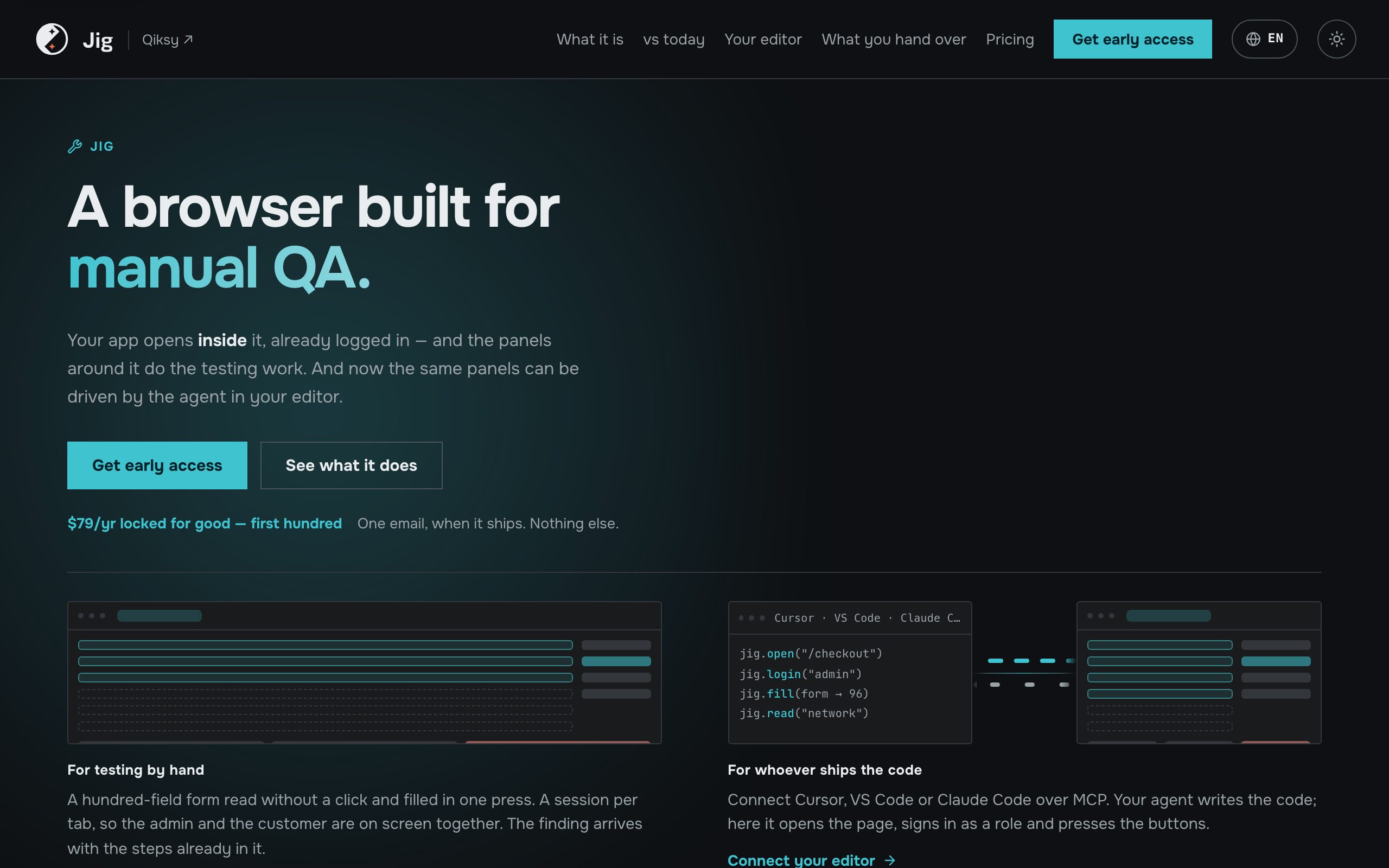Screen dimensions: 1389x868
Task: Follow the Connect your editor link
Action: coord(811,860)
